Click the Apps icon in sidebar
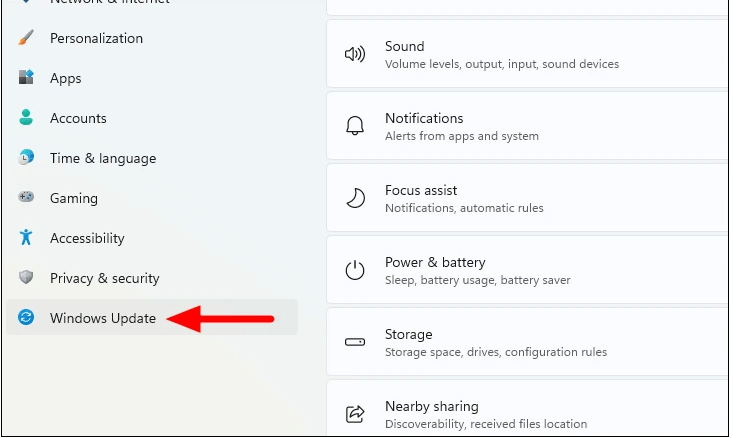733x438 pixels. [x=27, y=78]
